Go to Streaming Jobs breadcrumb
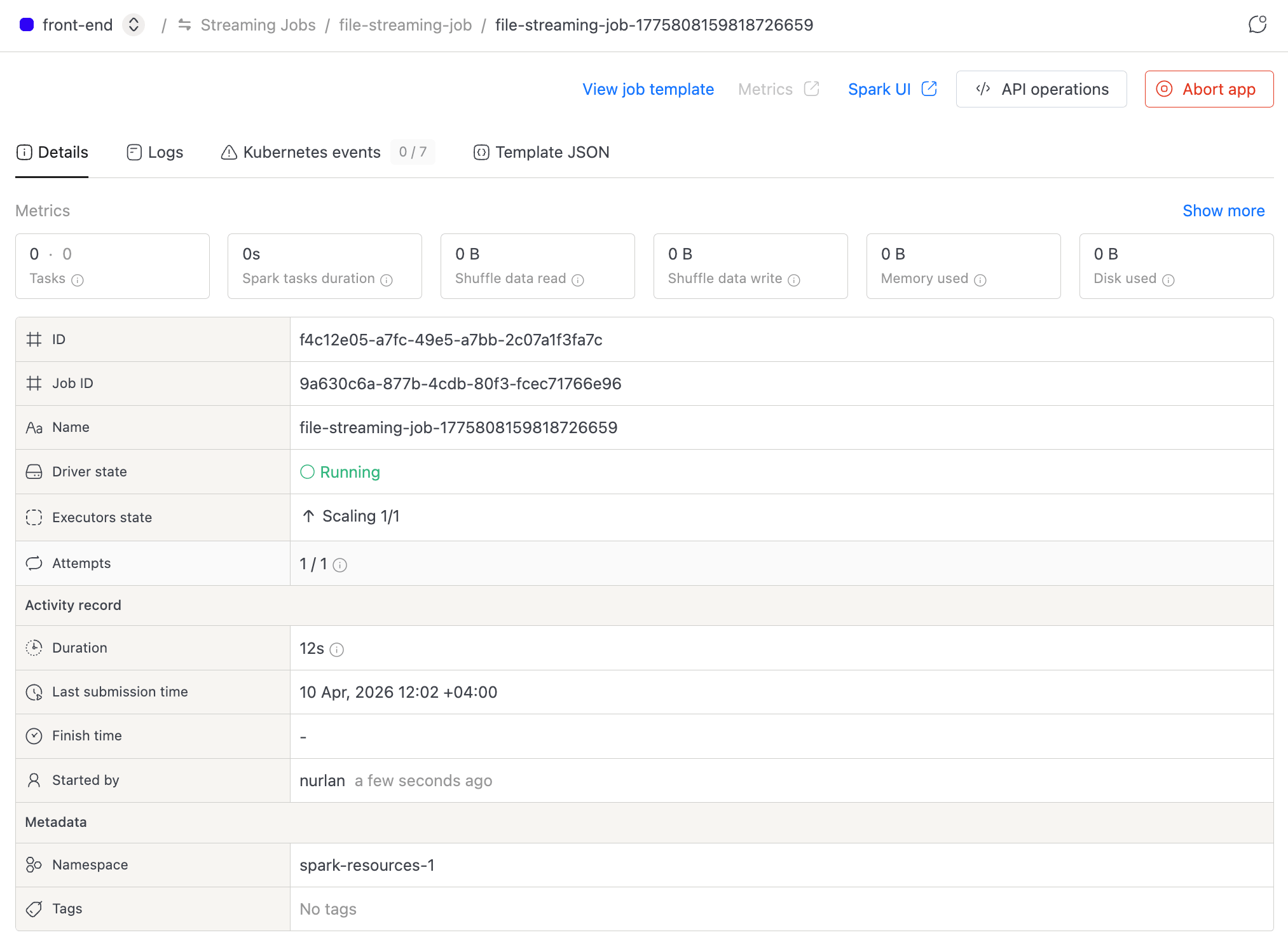1288x949 pixels. [x=257, y=25]
